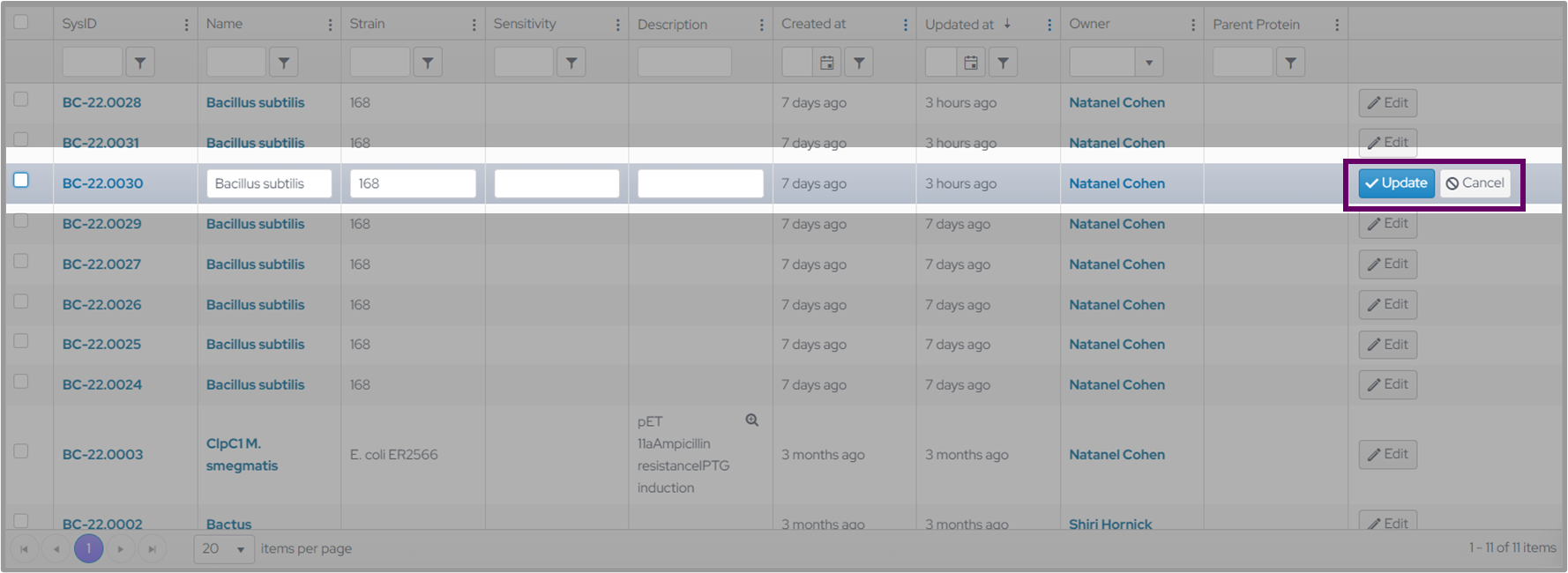Click the filter icon under Name column
The width and height of the screenshot is (1568, 573).
click(x=283, y=63)
